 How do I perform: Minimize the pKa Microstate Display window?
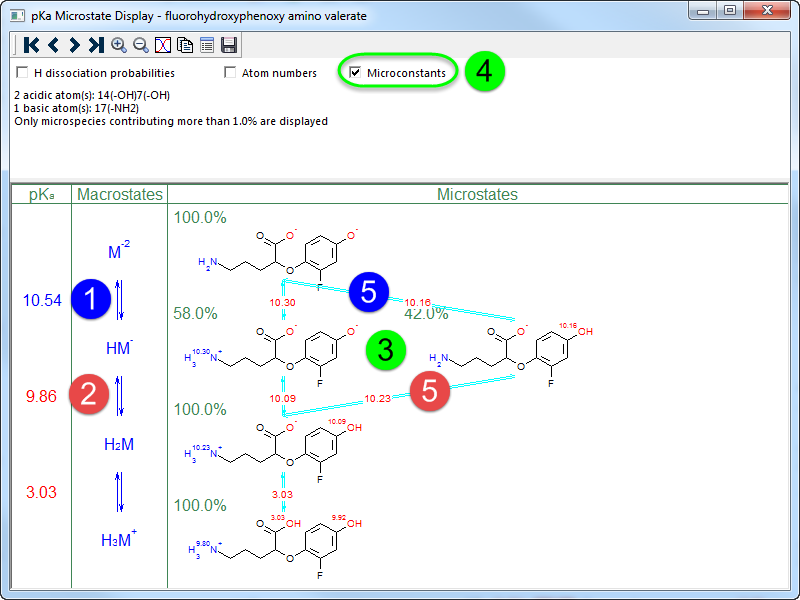pos(703,11)
